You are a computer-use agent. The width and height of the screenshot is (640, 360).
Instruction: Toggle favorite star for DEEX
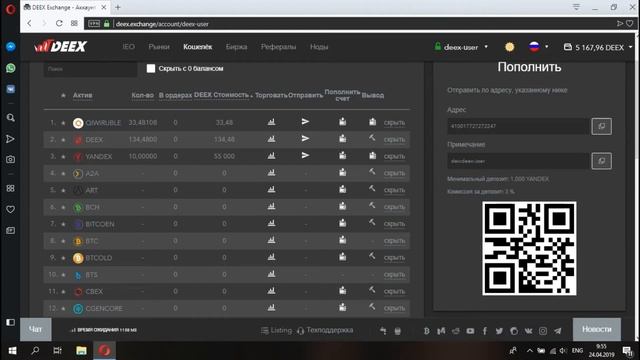coord(63,140)
